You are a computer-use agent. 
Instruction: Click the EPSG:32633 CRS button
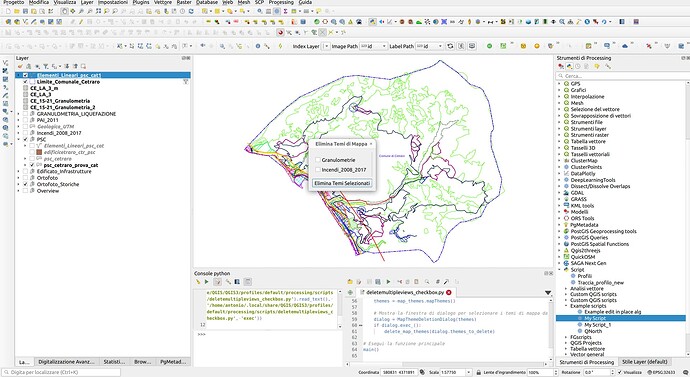click(661, 372)
